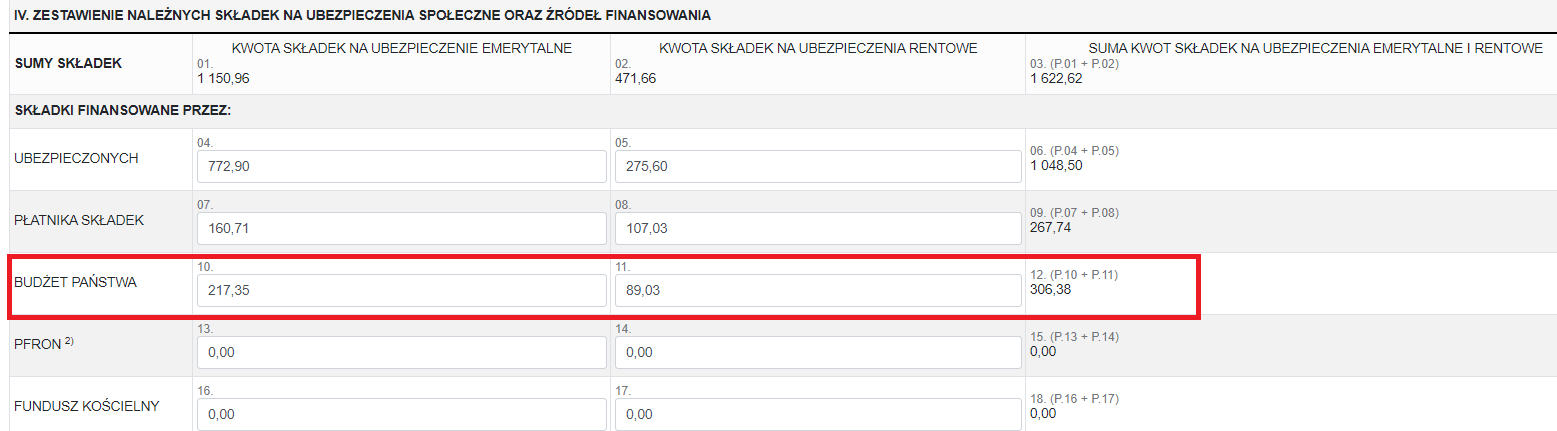
Task: Click the SKŁADKI FINANSOWANE PRZEZ header row
Action: click(778, 112)
